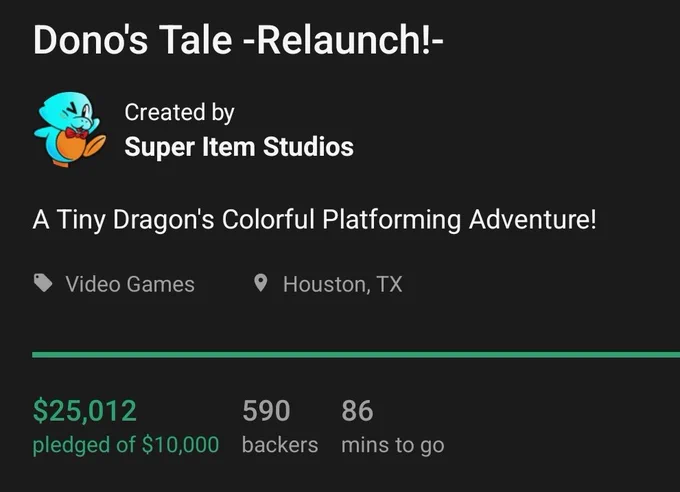Click the green funding progress bar
The height and width of the screenshot is (492, 680).
tap(356, 354)
